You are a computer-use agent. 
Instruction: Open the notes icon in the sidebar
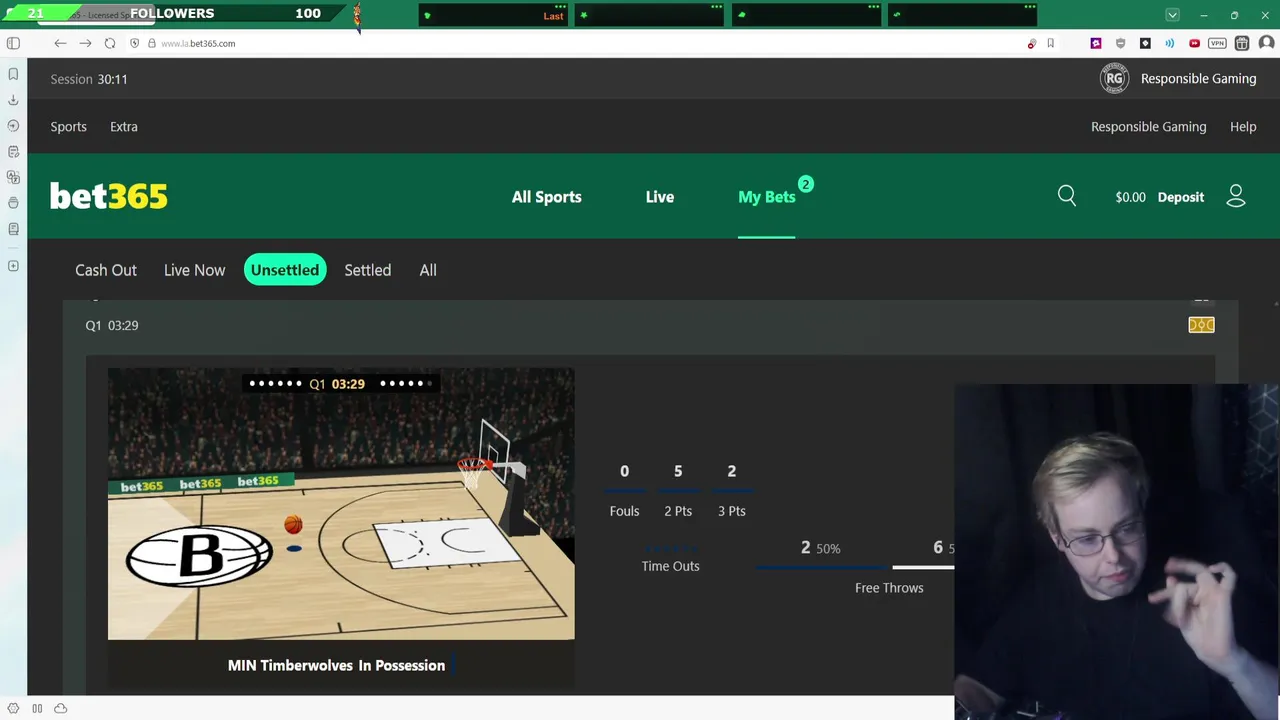click(x=13, y=152)
